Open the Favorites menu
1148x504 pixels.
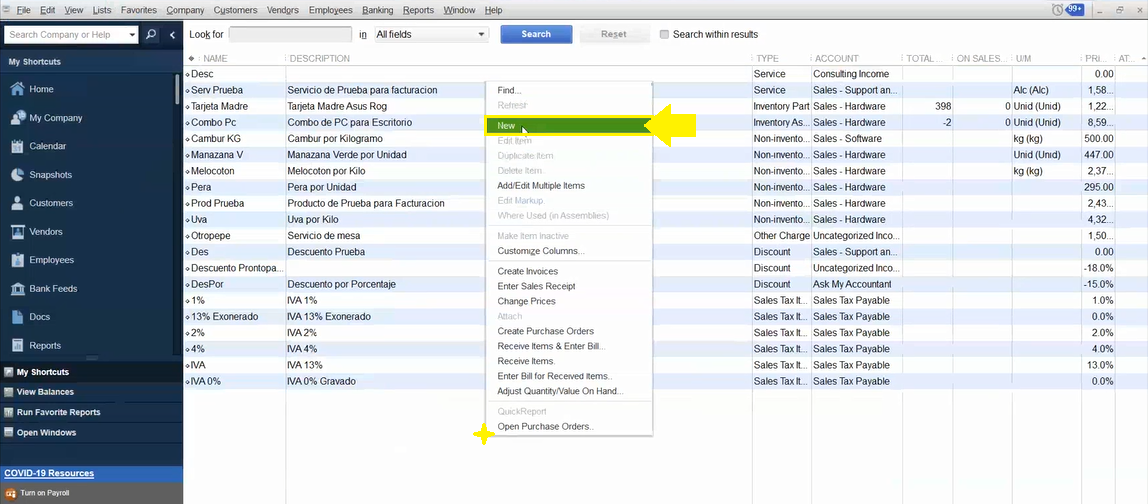pyautogui.click(x=138, y=10)
